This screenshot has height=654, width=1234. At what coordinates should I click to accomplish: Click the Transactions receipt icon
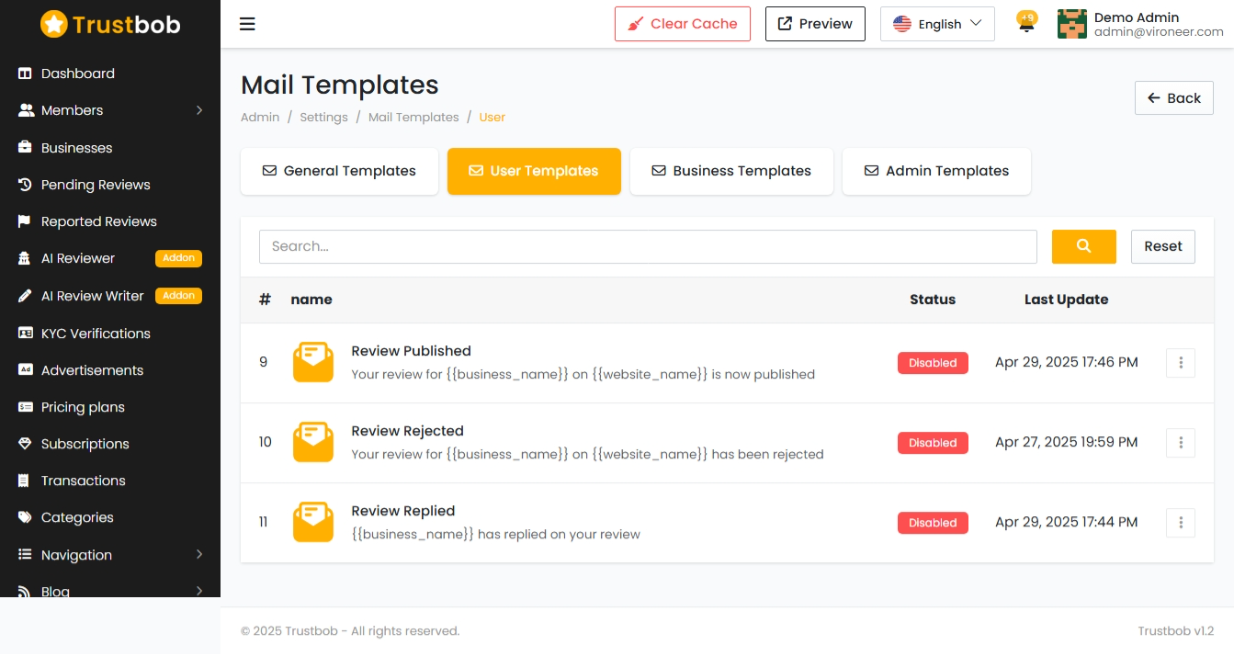pyautogui.click(x=25, y=481)
